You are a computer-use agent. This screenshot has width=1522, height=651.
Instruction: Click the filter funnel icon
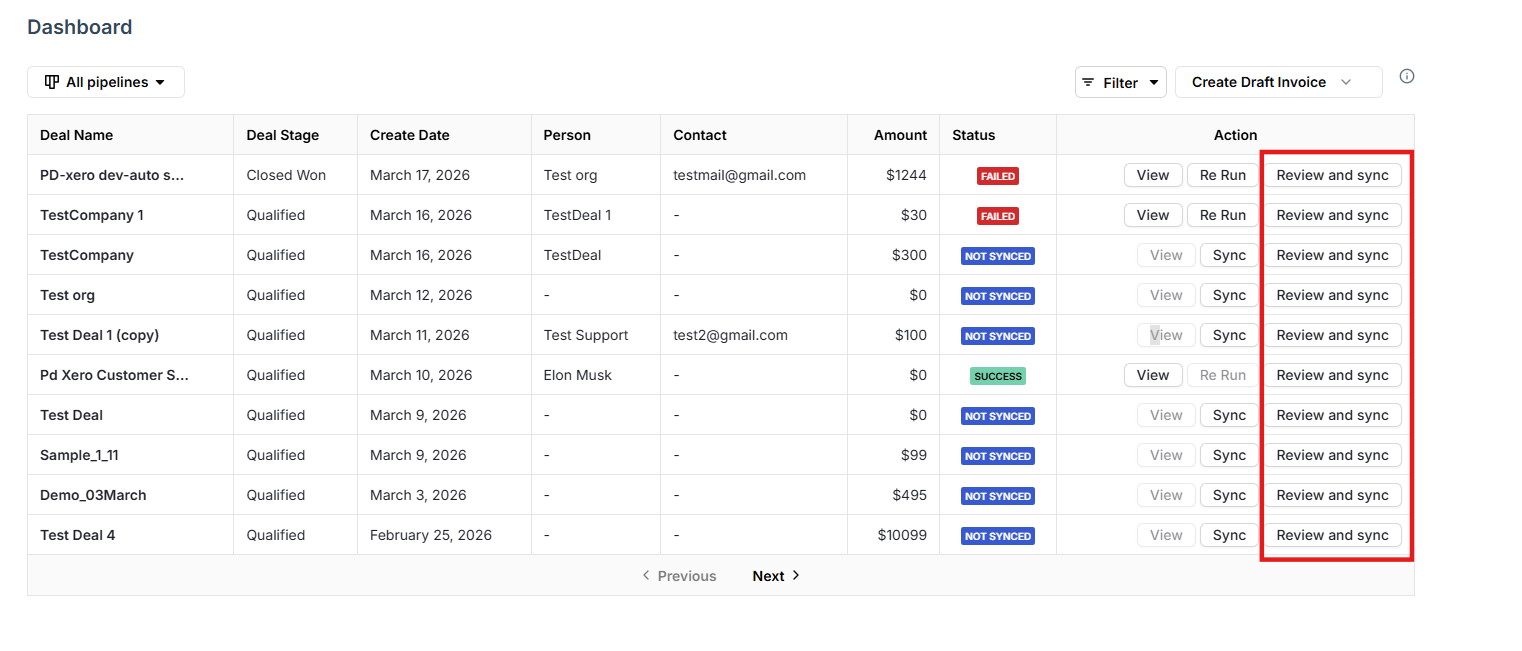click(1089, 82)
